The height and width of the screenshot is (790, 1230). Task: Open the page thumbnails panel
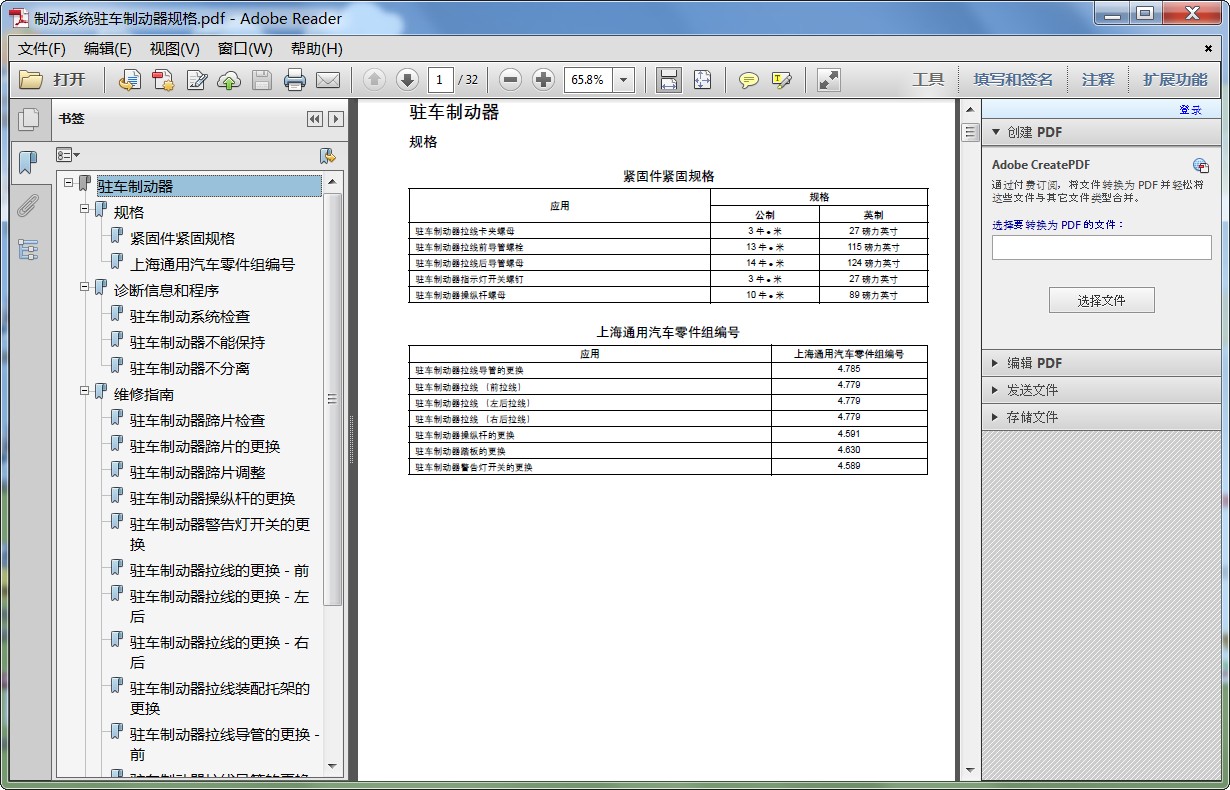pyautogui.click(x=29, y=120)
